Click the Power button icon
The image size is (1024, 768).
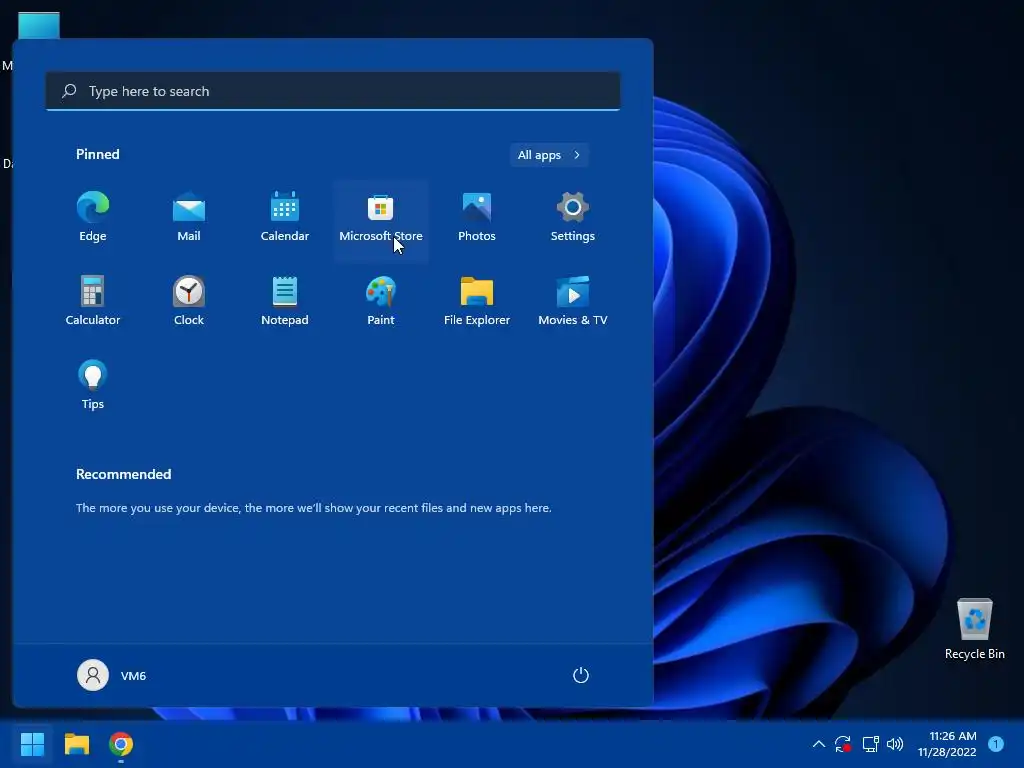point(581,675)
